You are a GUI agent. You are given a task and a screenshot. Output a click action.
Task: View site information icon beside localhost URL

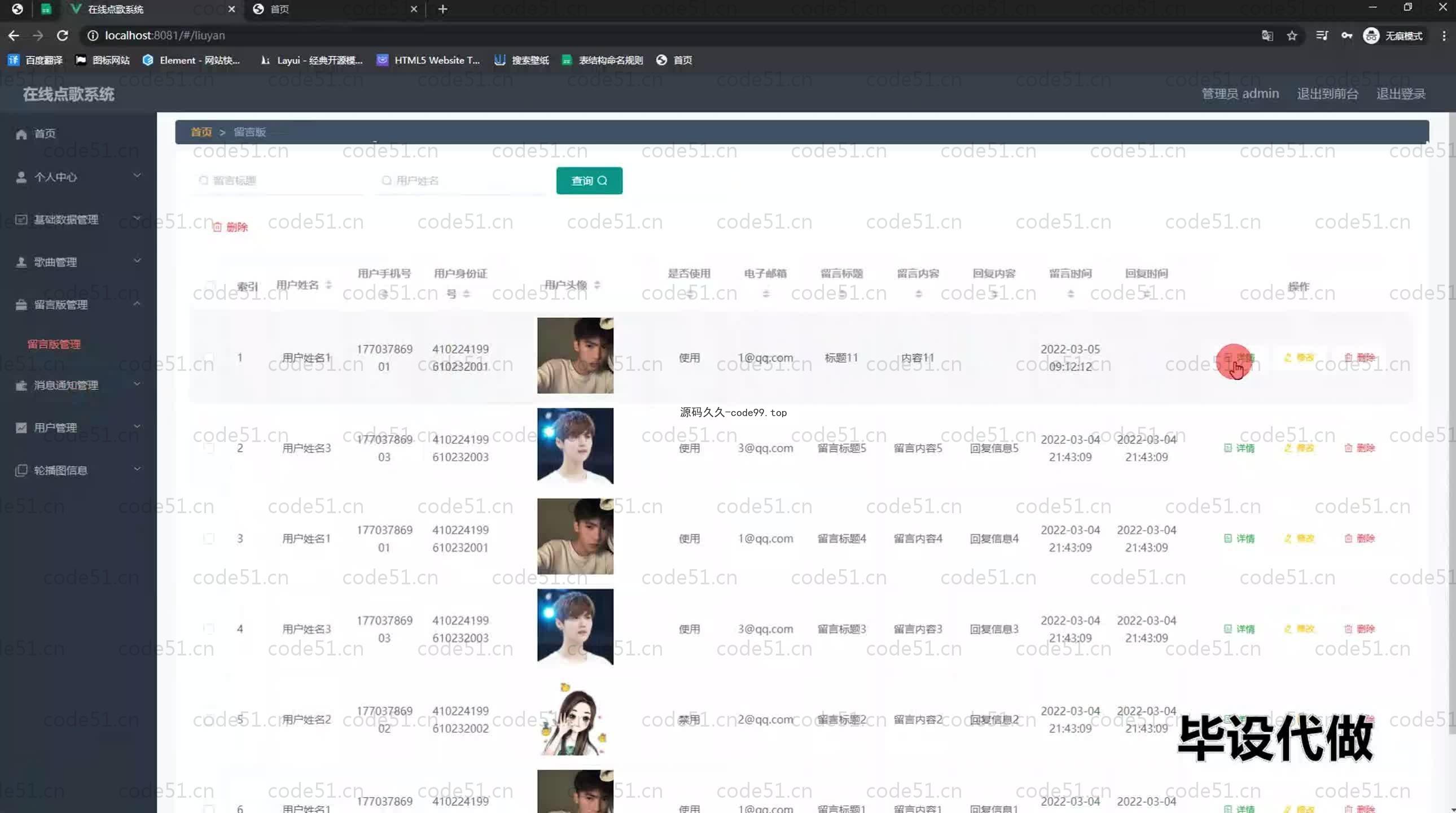[x=93, y=36]
